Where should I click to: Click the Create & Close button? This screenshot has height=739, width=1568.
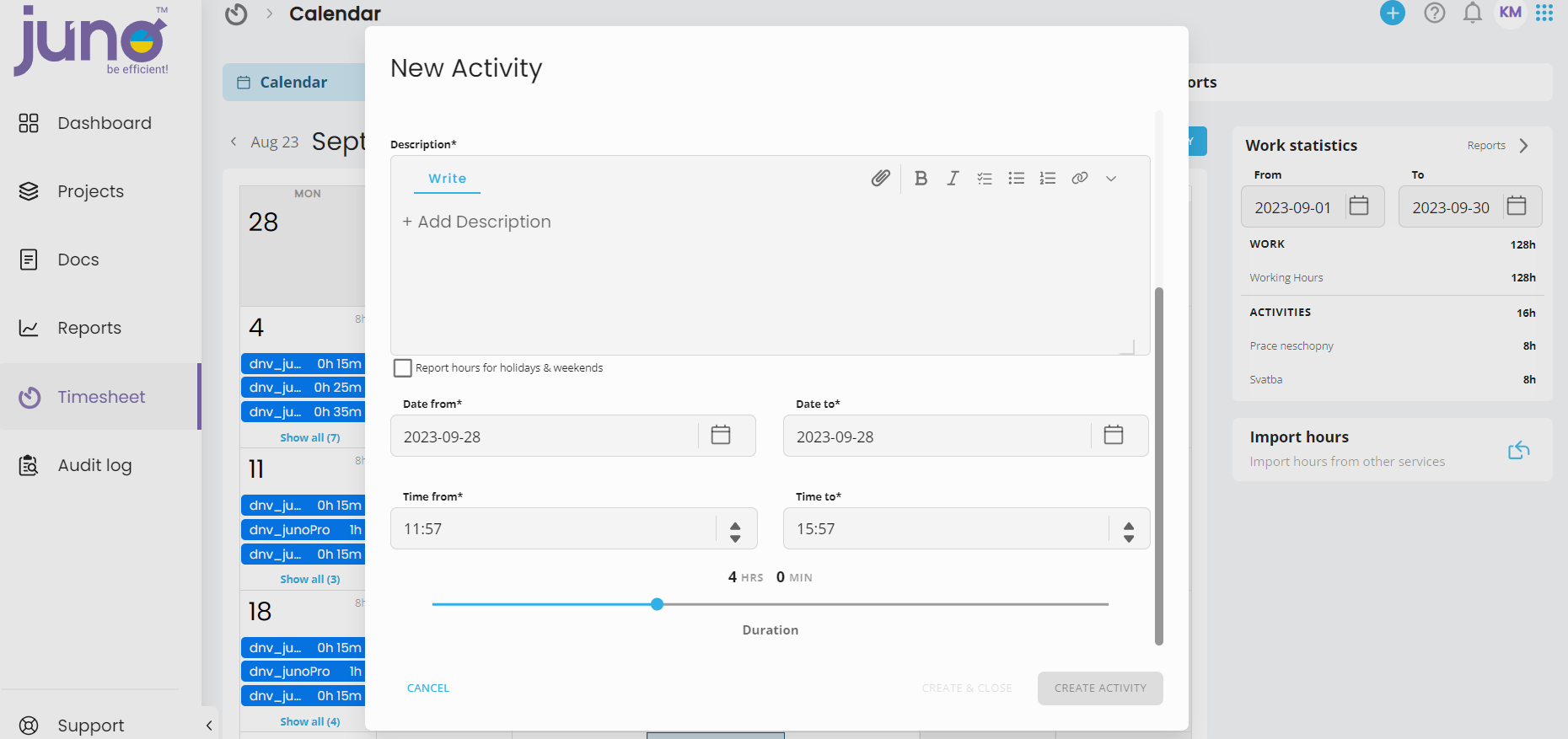(x=967, y=688)
